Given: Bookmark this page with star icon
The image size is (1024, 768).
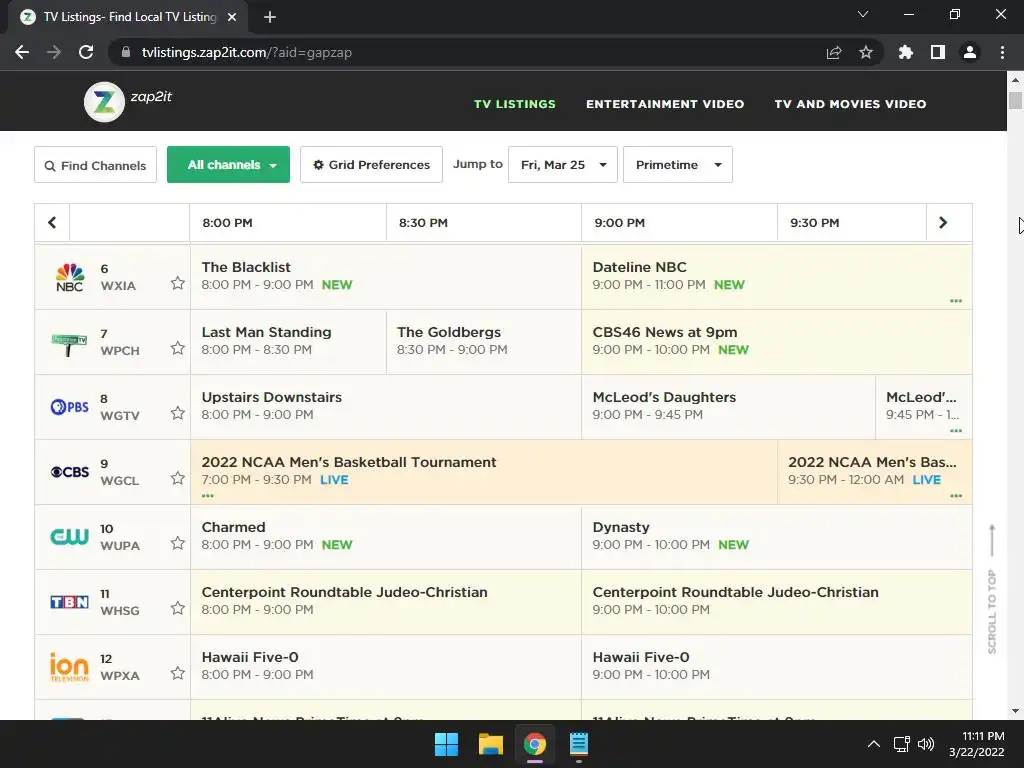Looking at the screenshot, I should 866,52.
